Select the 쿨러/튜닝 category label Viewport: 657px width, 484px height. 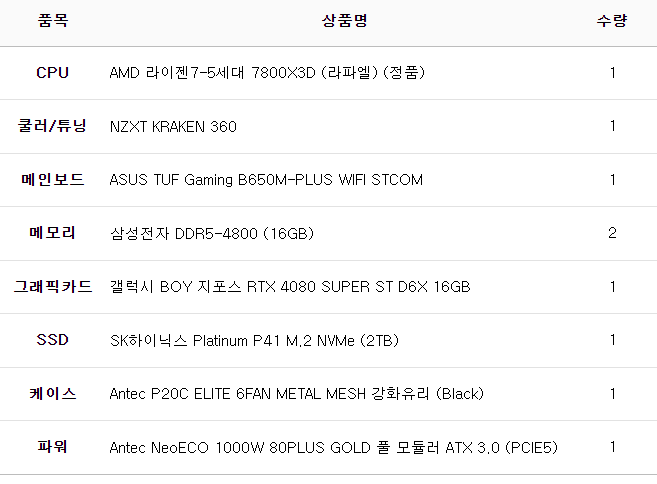click(x=53, y=126)
